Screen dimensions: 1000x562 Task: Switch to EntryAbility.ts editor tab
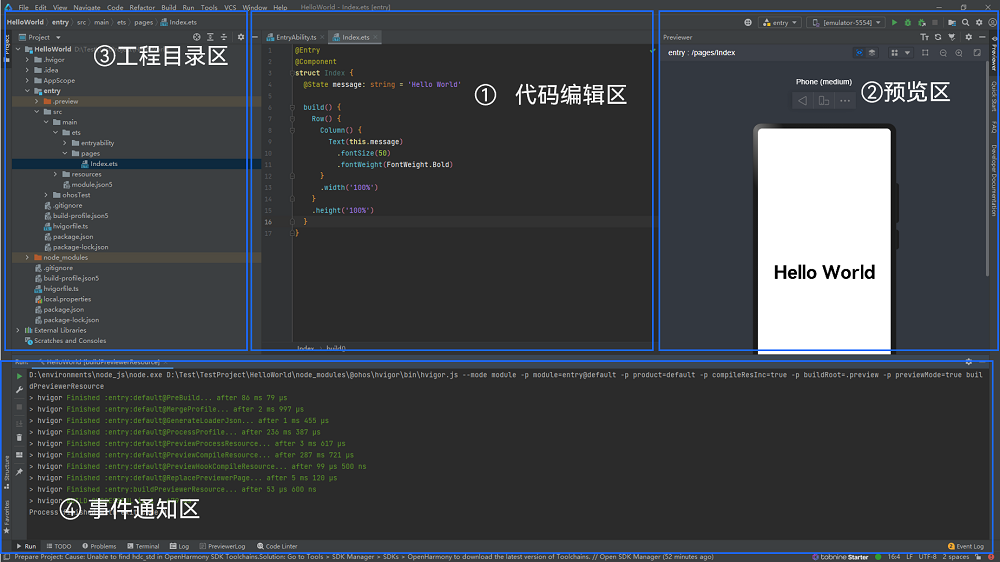click(296, 38)
